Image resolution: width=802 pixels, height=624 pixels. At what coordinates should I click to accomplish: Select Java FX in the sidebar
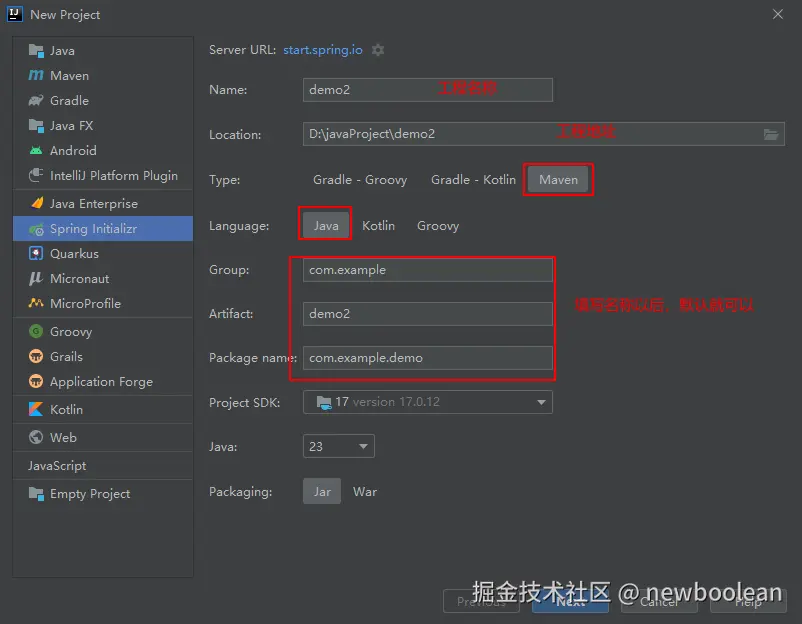click(x=103, y=125)
